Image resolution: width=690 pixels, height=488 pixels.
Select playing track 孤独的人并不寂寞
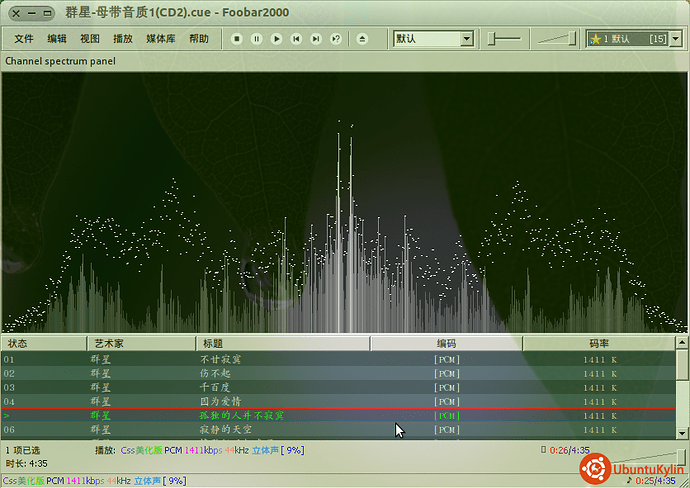coord(338,415)
